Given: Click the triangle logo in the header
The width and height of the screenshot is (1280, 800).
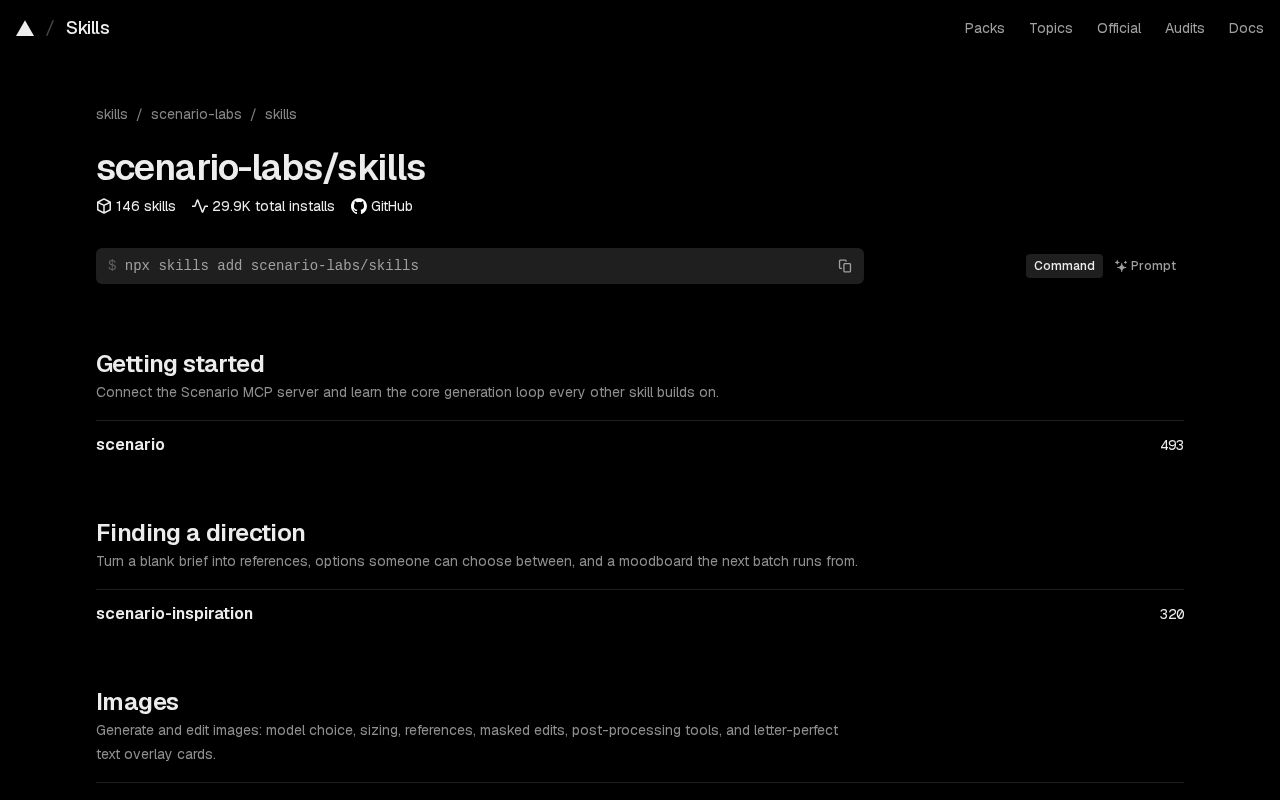Looking at the screenshot, I should (25, 28).
